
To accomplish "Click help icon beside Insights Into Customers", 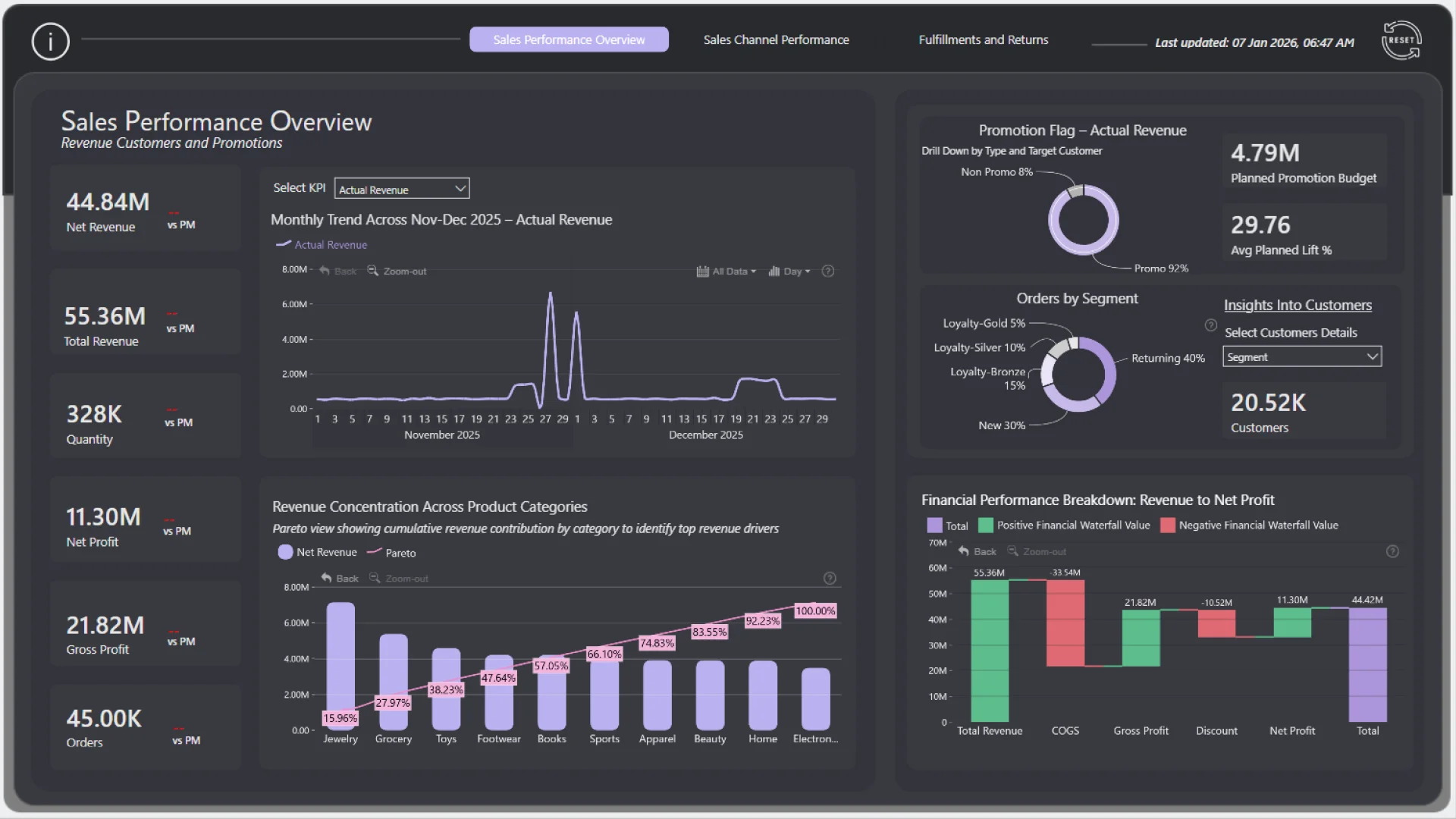I will pos(1211,325).
